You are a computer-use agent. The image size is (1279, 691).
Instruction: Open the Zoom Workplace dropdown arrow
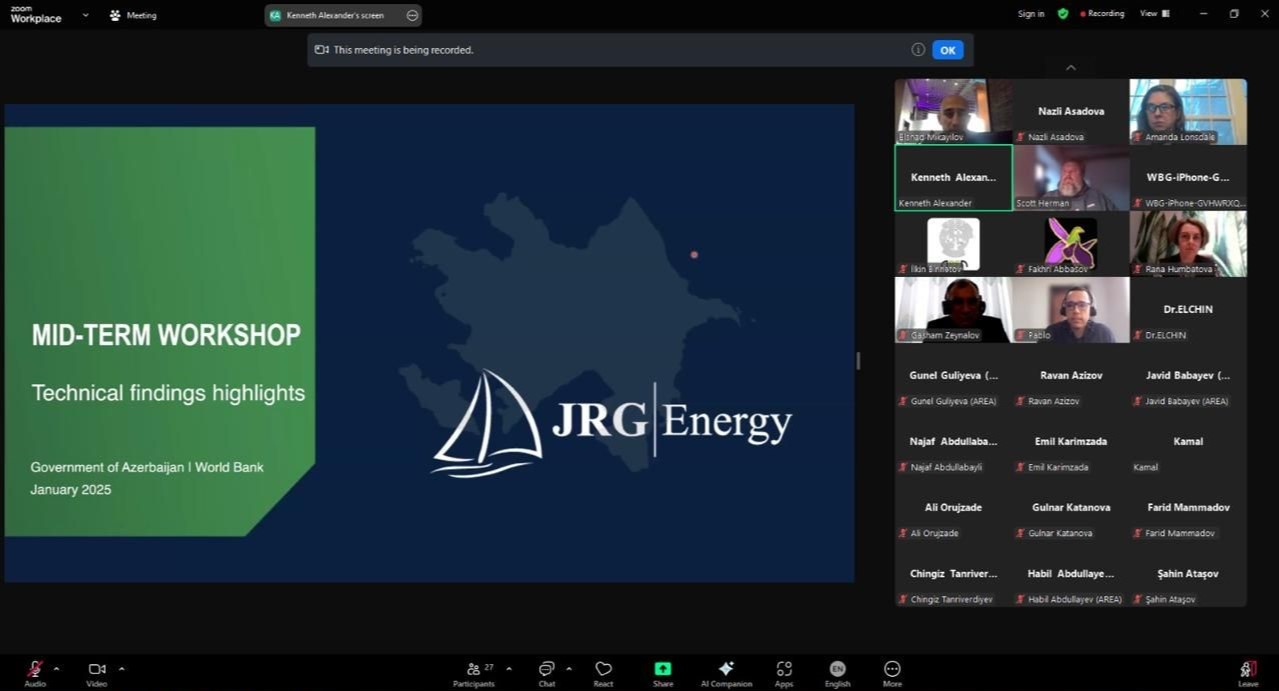85,15
